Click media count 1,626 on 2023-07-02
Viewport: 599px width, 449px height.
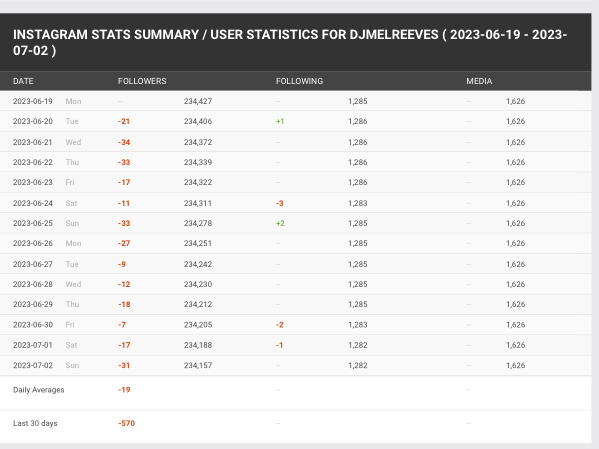click(x=515, y=365)
